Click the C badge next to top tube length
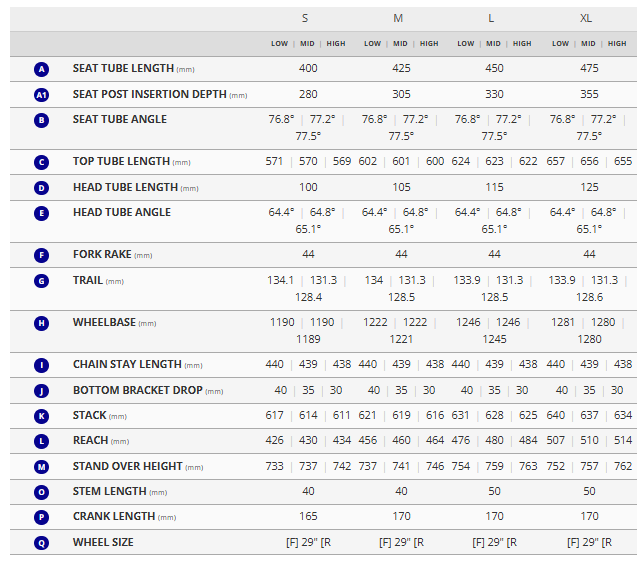 point(41,162)
